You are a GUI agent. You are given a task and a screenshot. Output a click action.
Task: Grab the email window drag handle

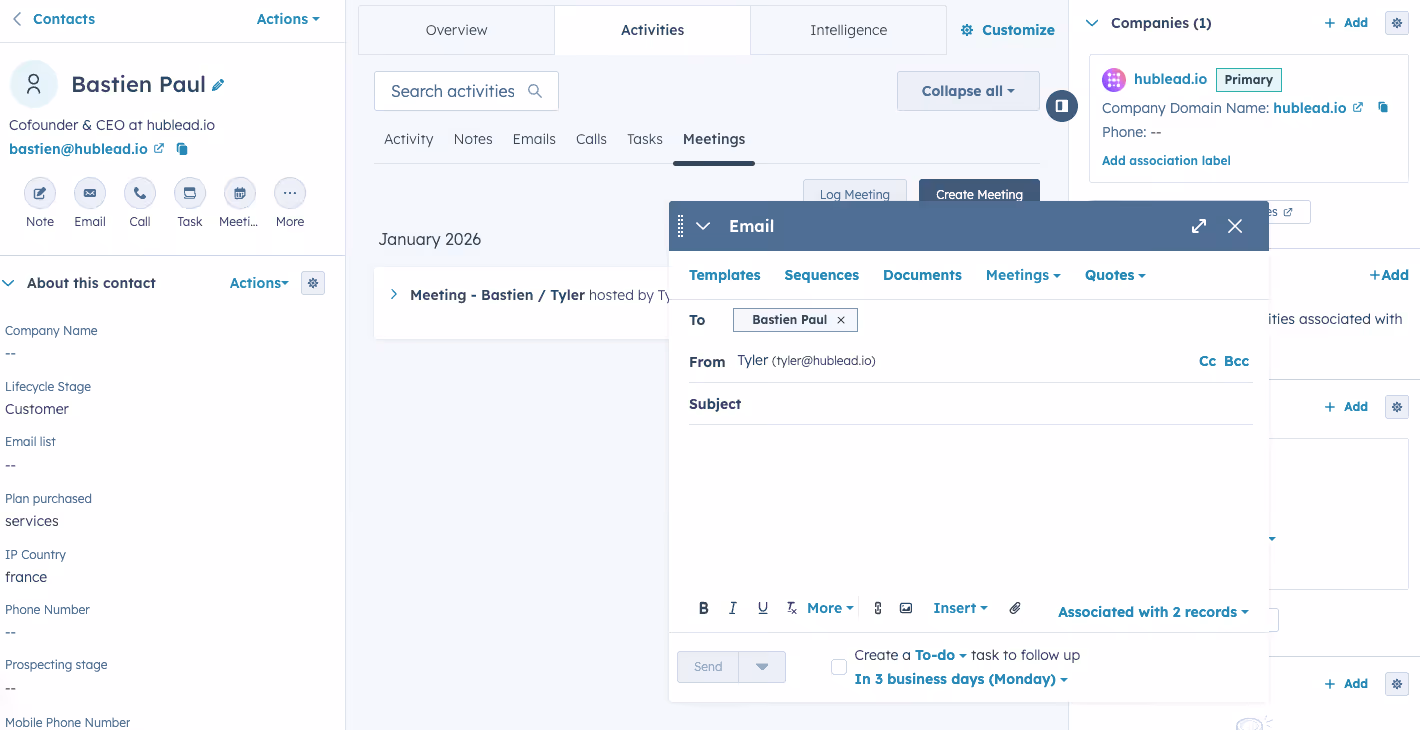tap(681, 226)
